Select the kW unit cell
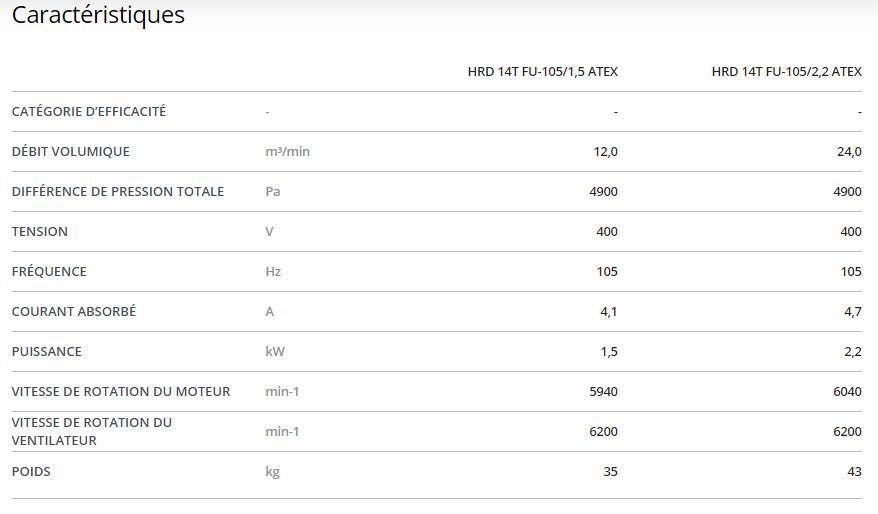The width and height of the screenshot is (878, 514). point(275,352)
